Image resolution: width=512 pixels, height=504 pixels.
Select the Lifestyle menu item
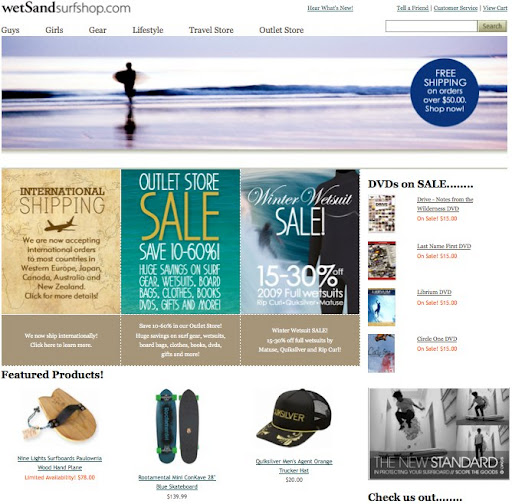pyautogui.click(x=148, y=30)
